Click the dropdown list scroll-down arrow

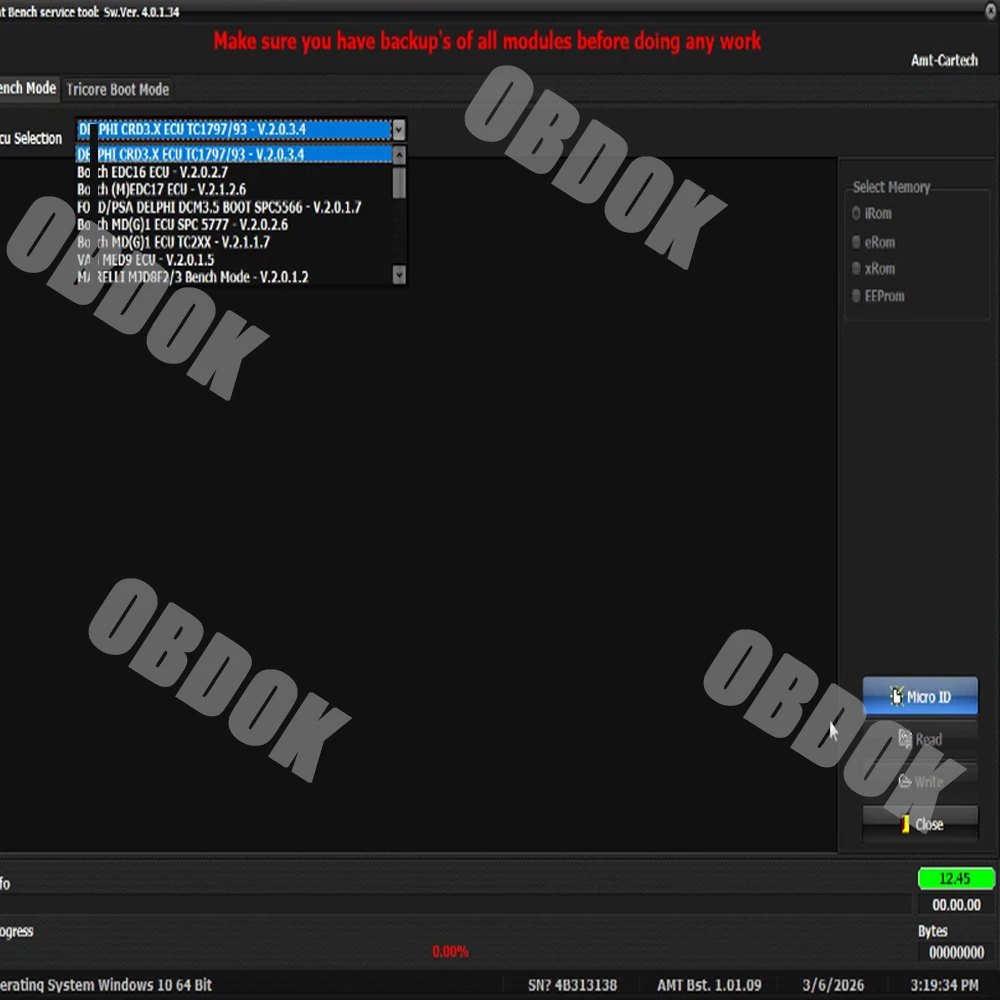point(399,275)
